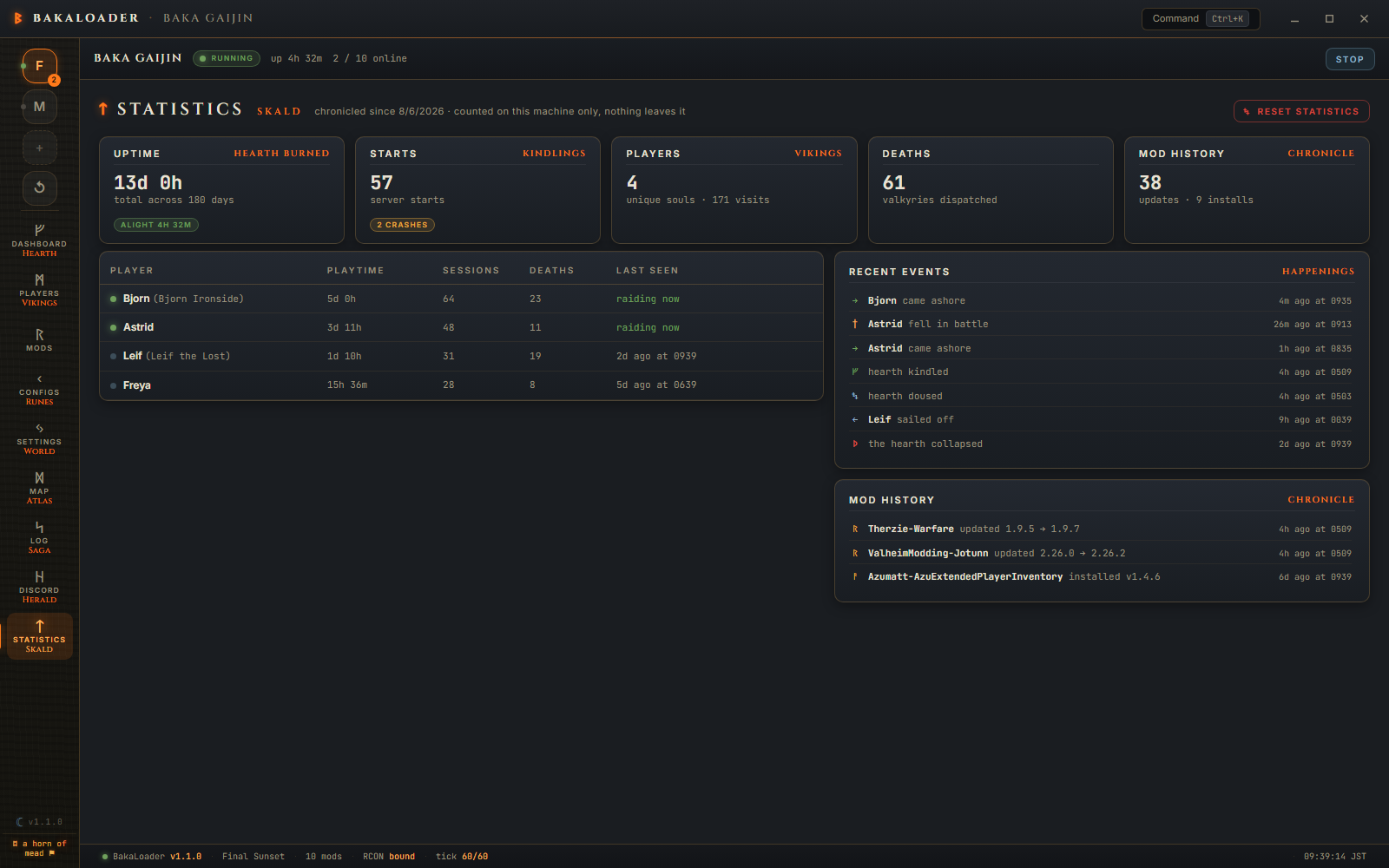Click the '26m ago at 0913' timestamp
Screen dimensions: 1389x868
click(1313, 325)
